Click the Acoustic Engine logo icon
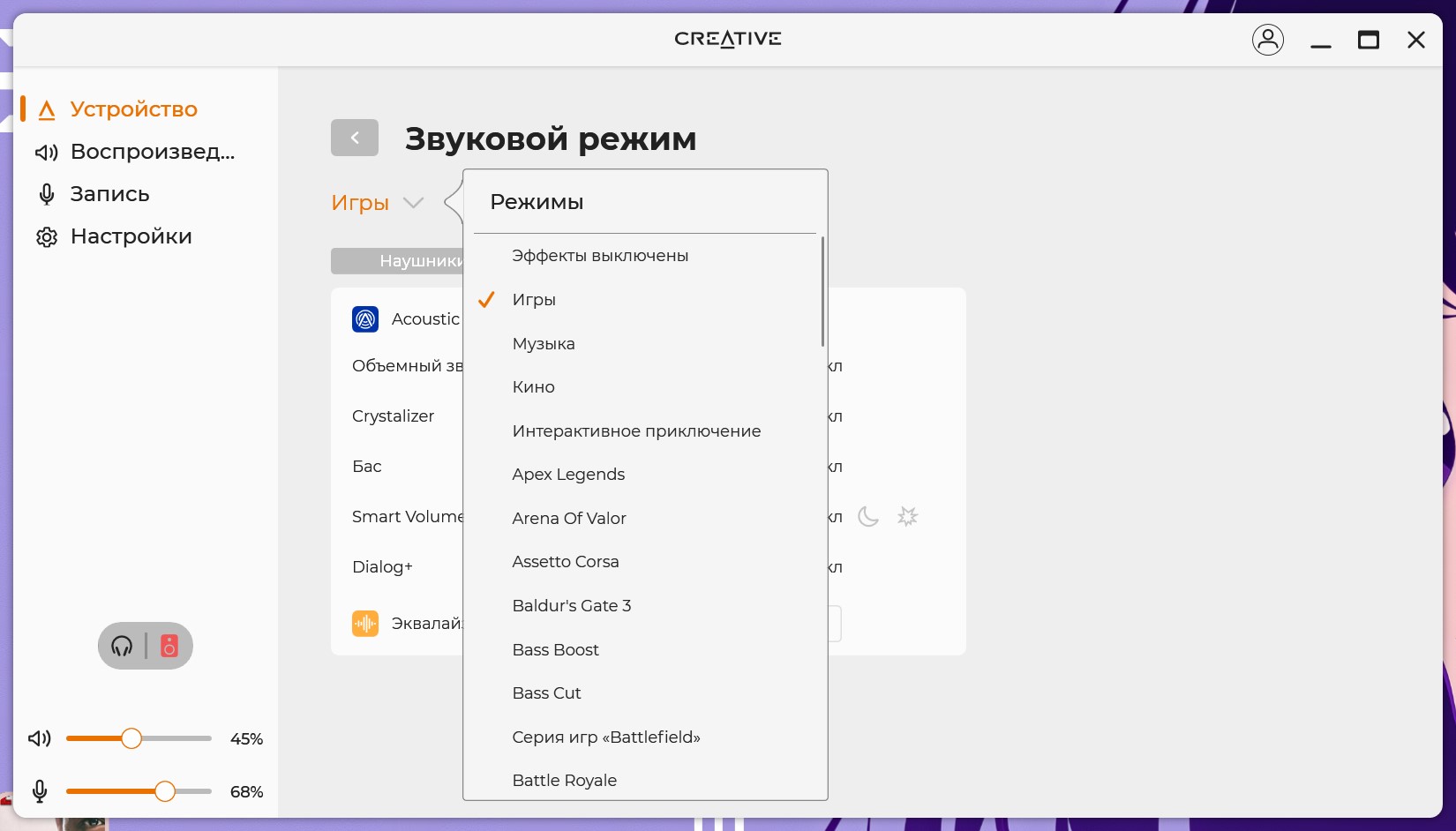Viewport: 1456px width, 831px height. pyautogui.click(x=365, y=319)
